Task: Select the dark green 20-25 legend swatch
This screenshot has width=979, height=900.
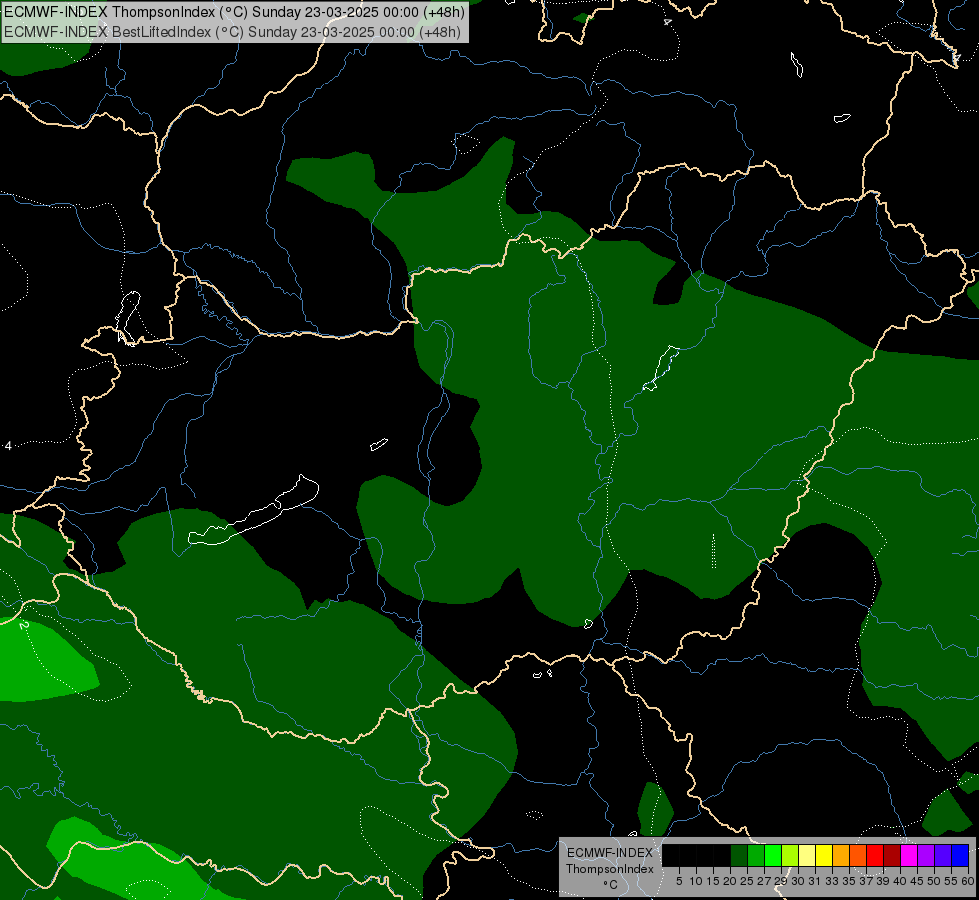Action: 739,855
